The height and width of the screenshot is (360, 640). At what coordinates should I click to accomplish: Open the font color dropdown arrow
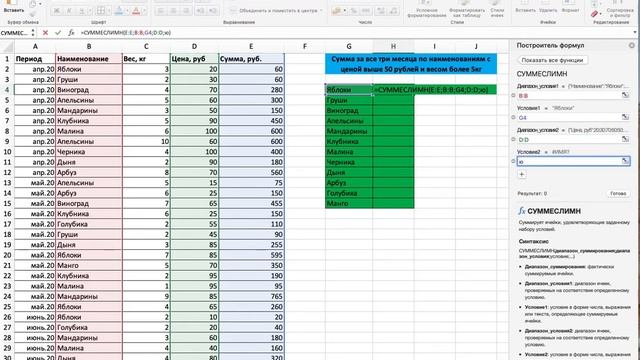(144, 11)
